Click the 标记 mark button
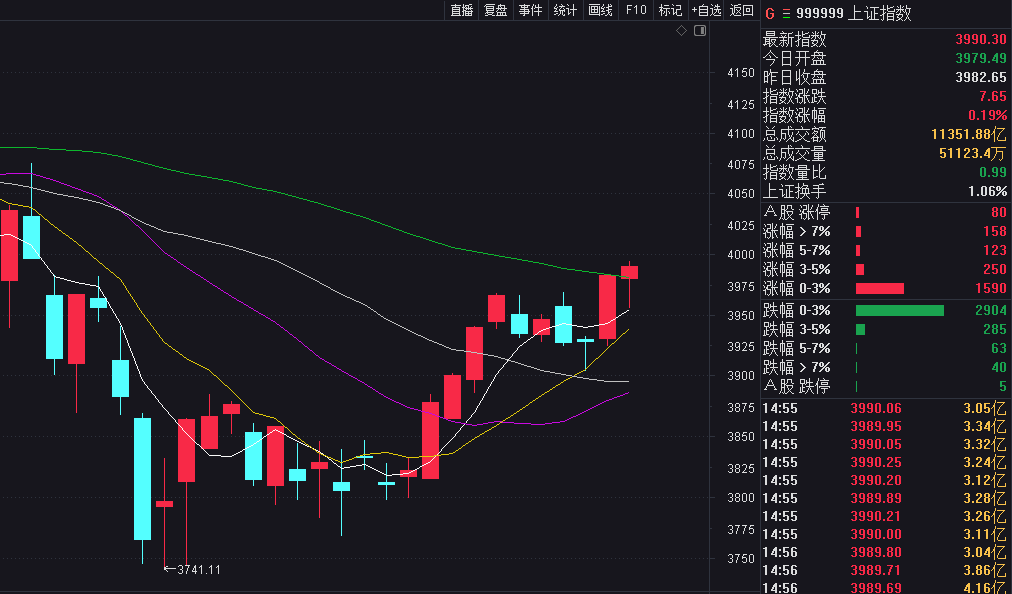The height and width of the screenshot is (594, 1012). [x=670, y=10]
